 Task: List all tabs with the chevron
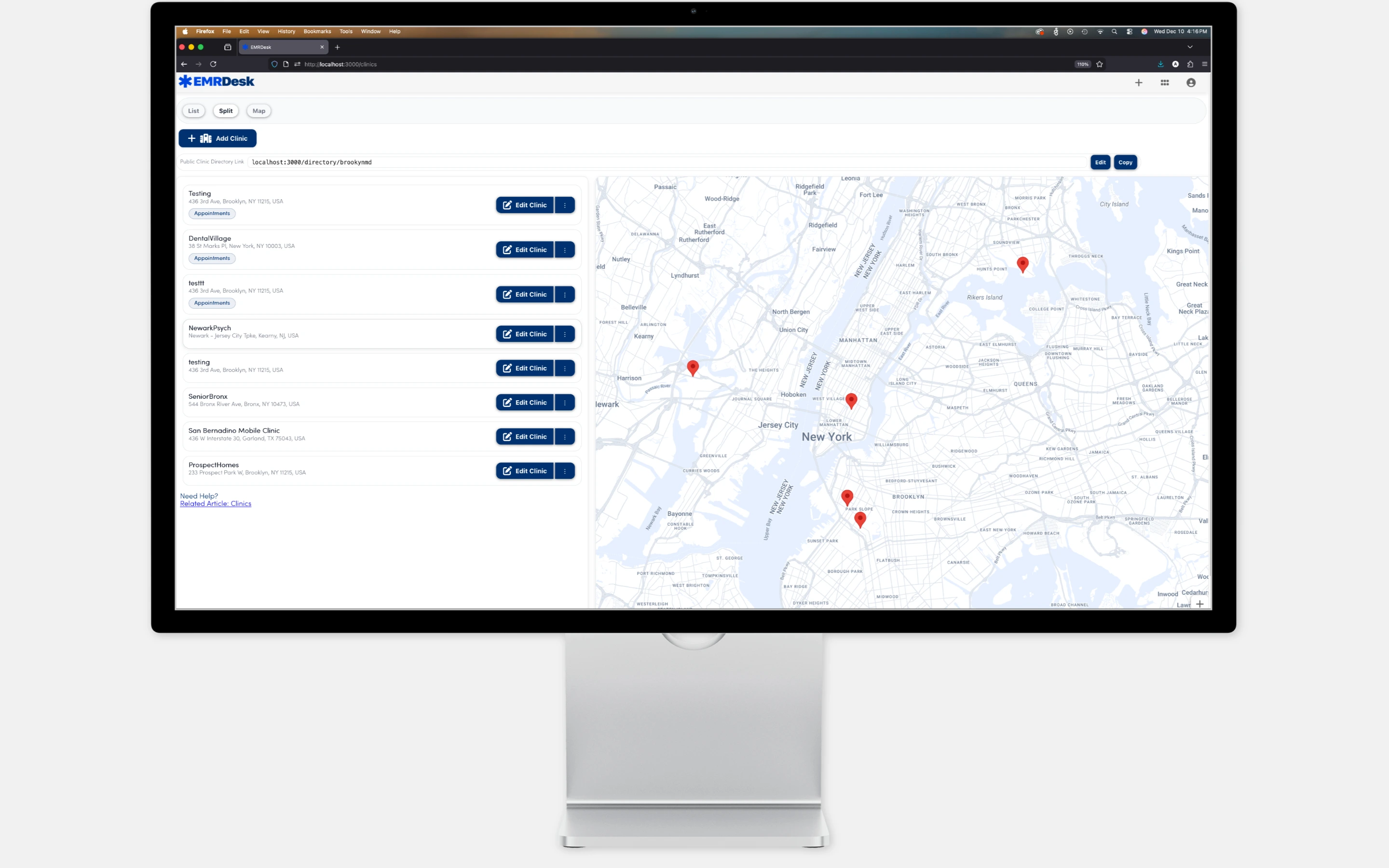click(x=1190, y=47)
